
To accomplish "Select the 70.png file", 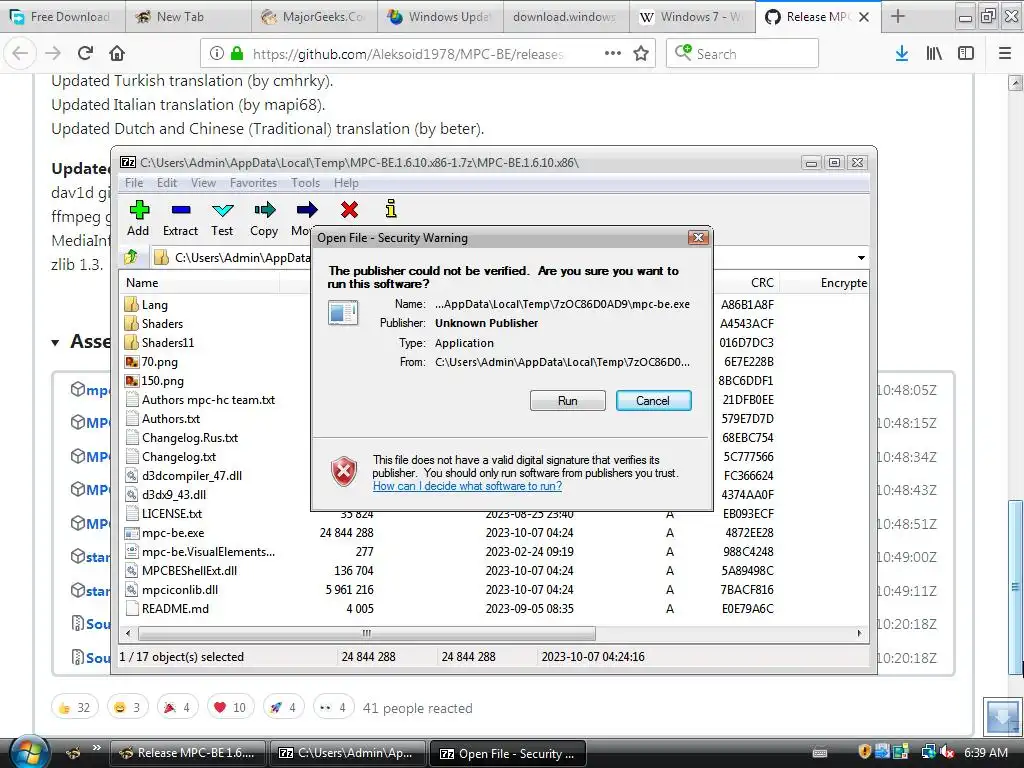I will pyautogui.click(x=159, y=361).
